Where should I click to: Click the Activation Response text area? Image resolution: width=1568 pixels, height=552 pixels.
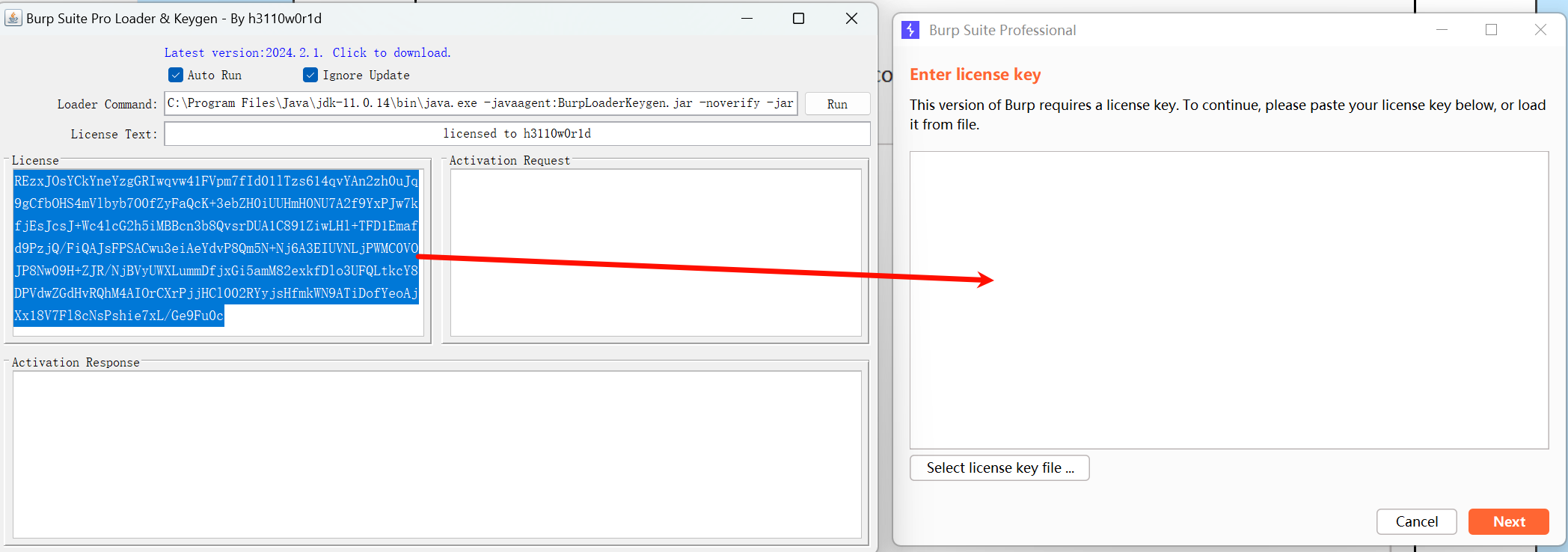coord(437,454)
